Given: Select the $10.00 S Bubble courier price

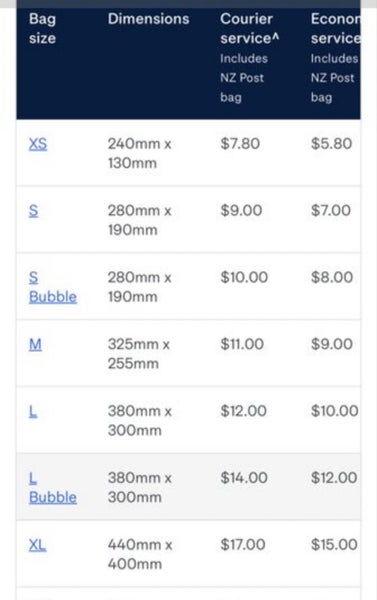Looking at the screenshot, I should (244, 277).
